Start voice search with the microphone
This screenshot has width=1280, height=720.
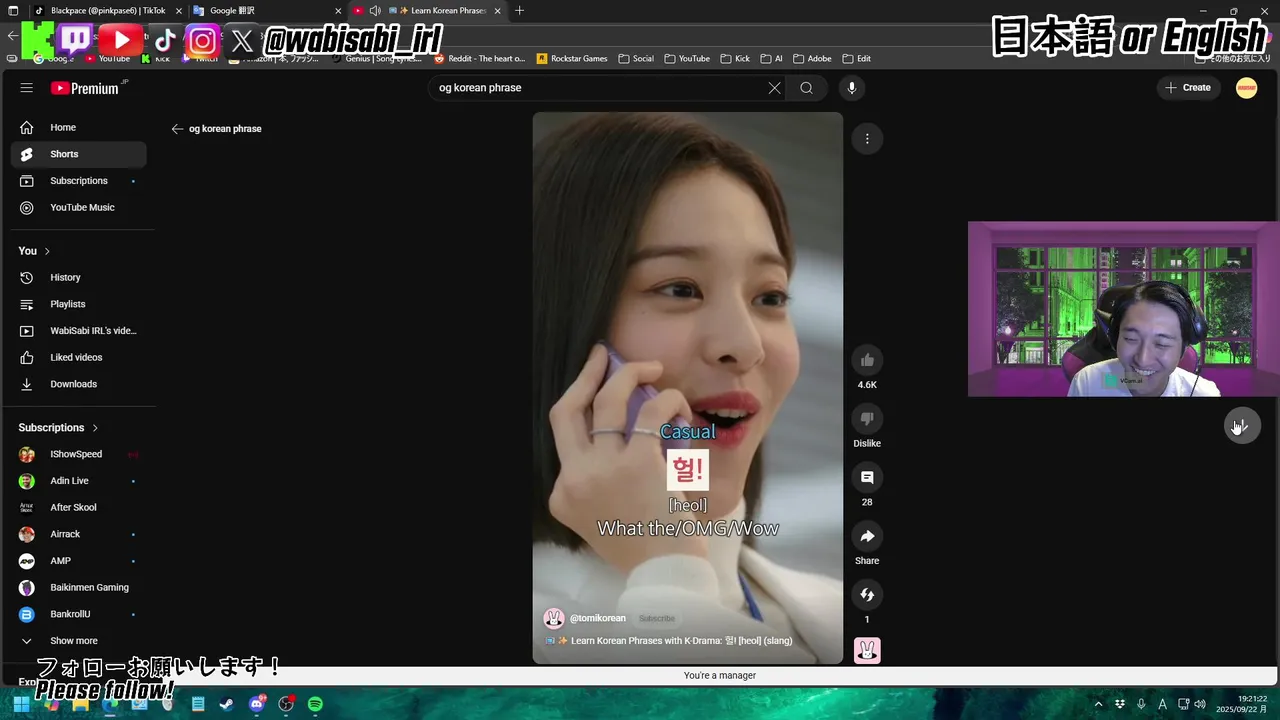(x=852, y=88)
